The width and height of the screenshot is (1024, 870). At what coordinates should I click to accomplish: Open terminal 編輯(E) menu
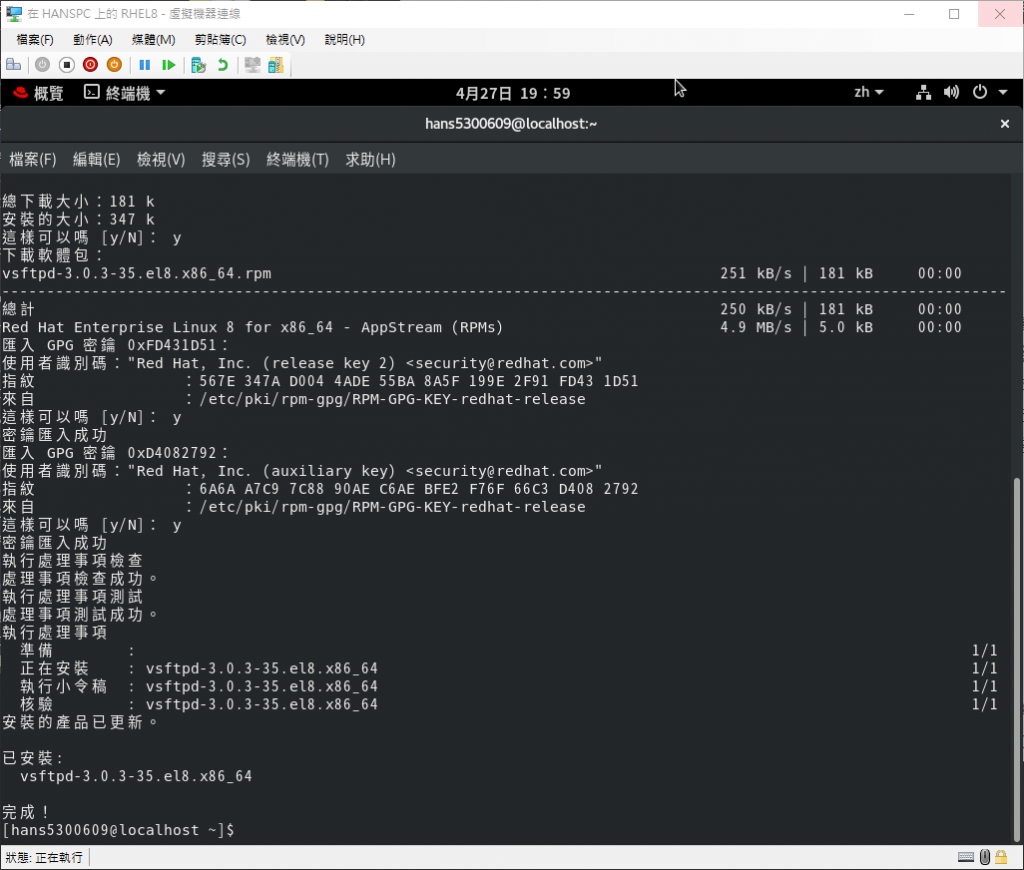tap(97, 159)
